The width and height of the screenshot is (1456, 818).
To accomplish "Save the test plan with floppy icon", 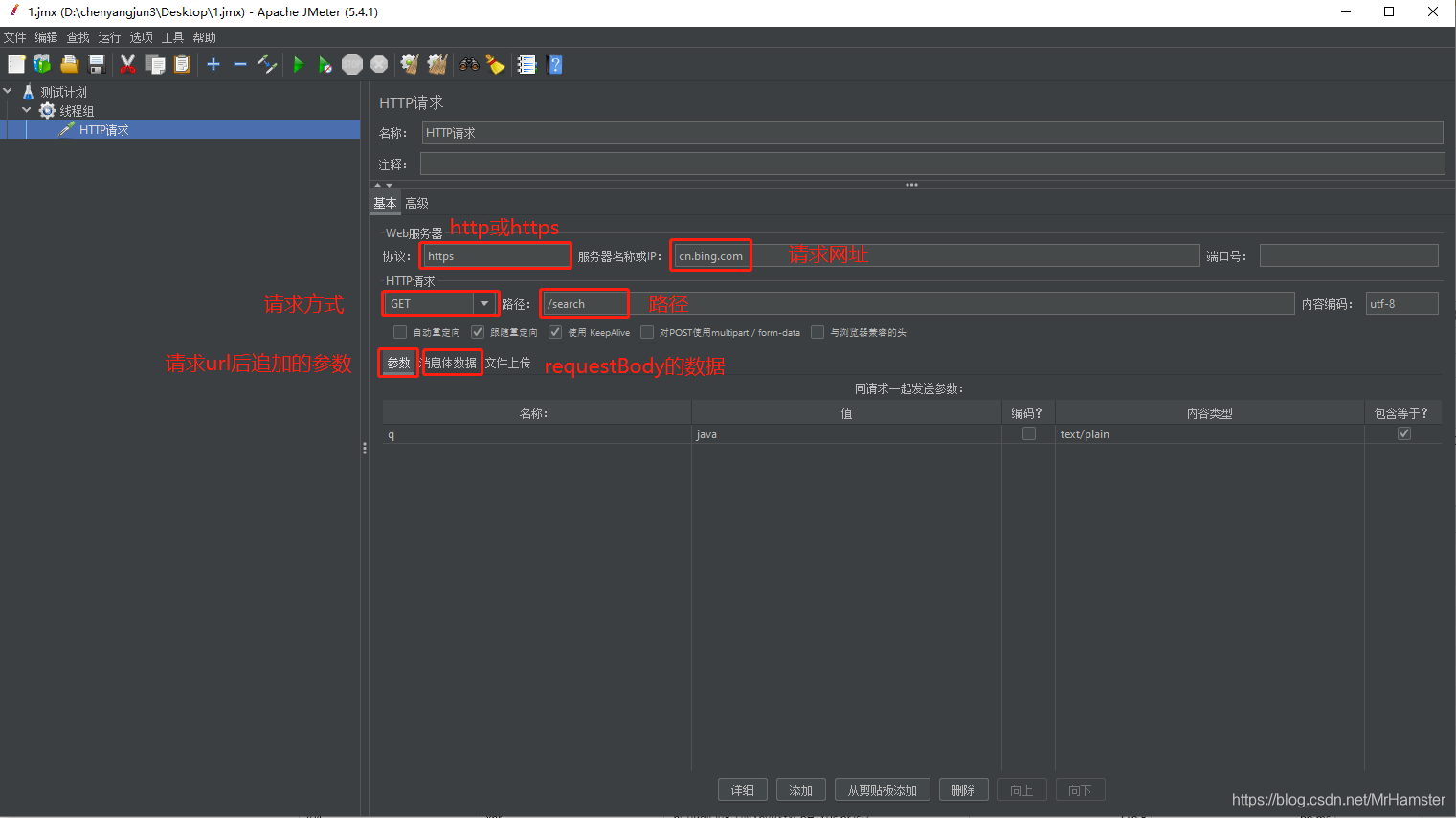I will click(x=96, y=64).
